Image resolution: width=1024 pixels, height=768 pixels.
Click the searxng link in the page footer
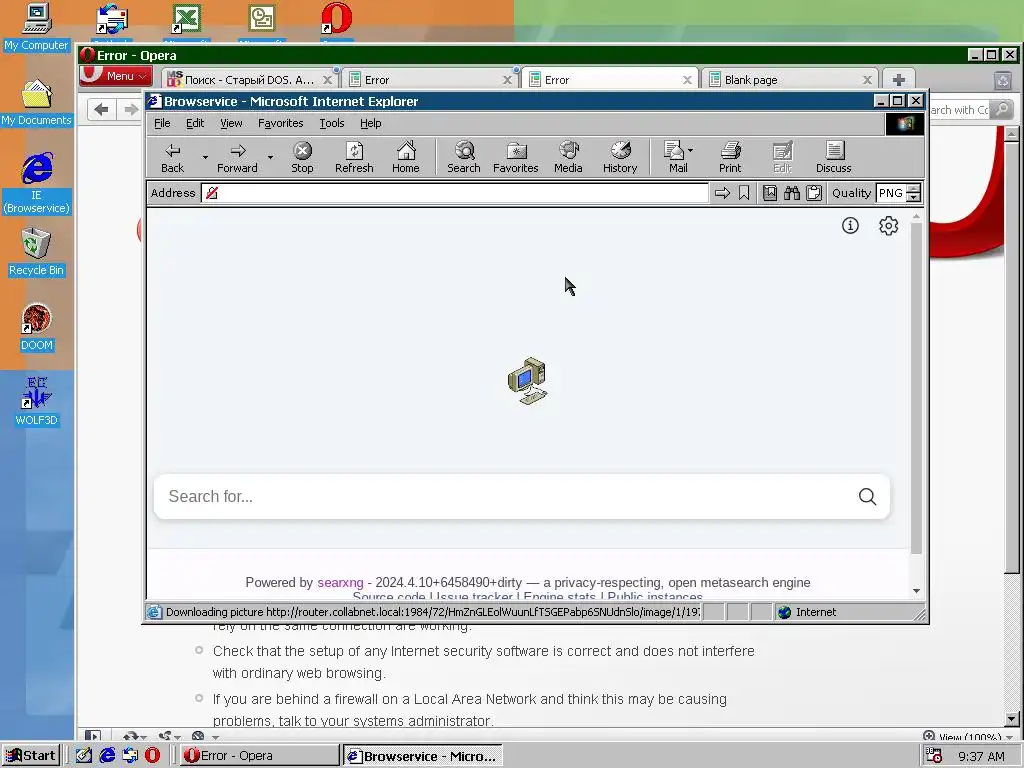coord(340,583)
